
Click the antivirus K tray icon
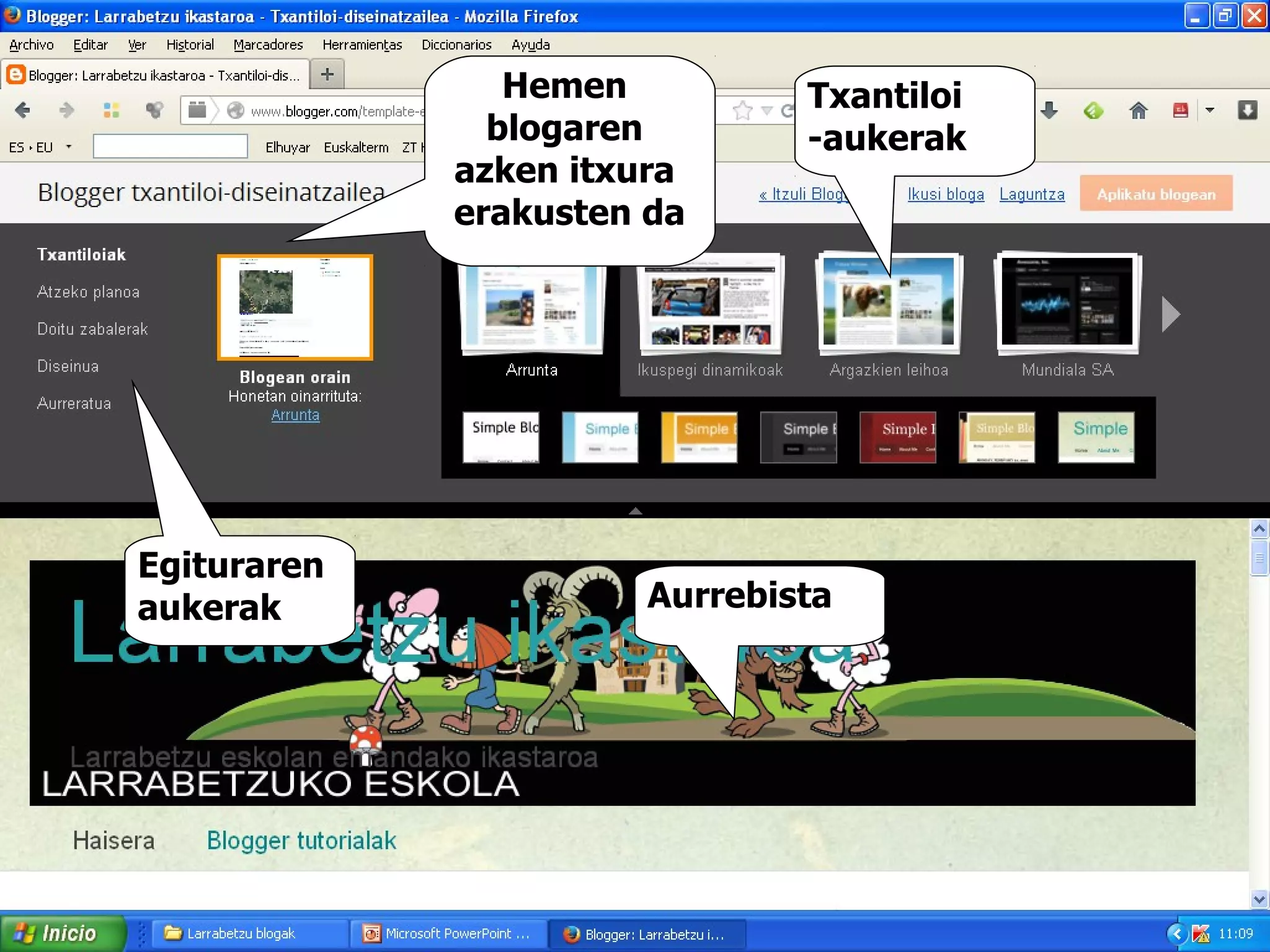pos(1201,933)
